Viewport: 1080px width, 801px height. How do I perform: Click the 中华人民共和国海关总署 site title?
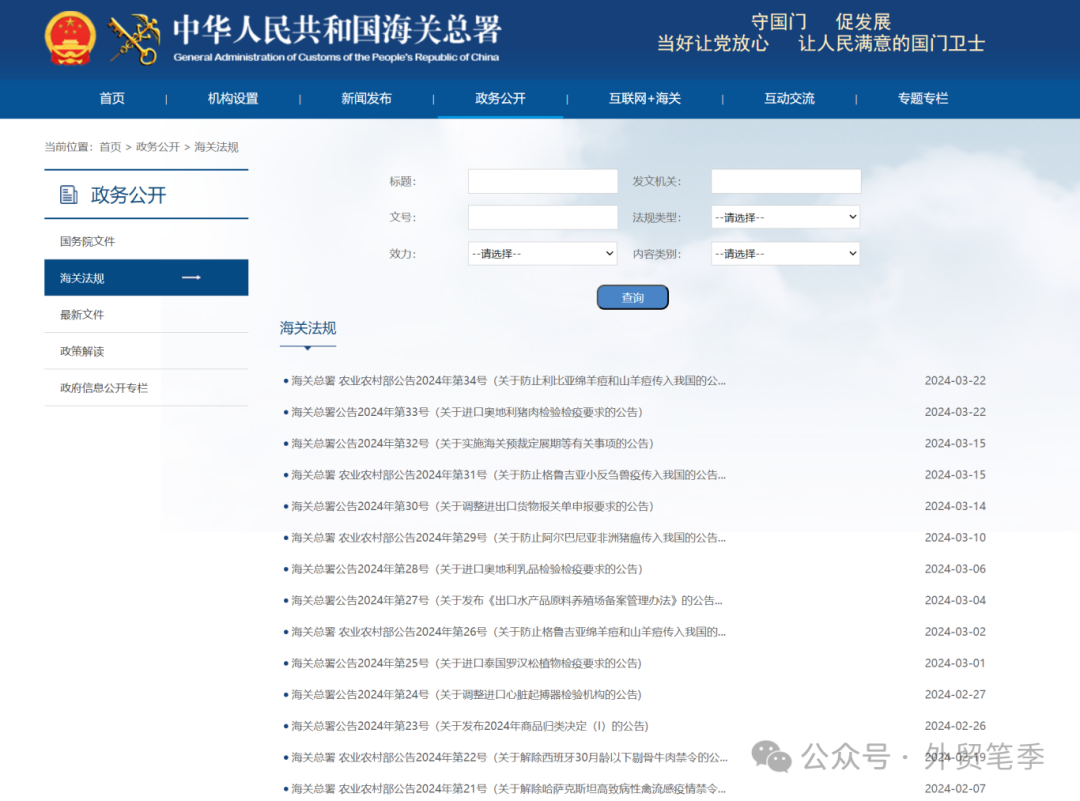point(337,30)
